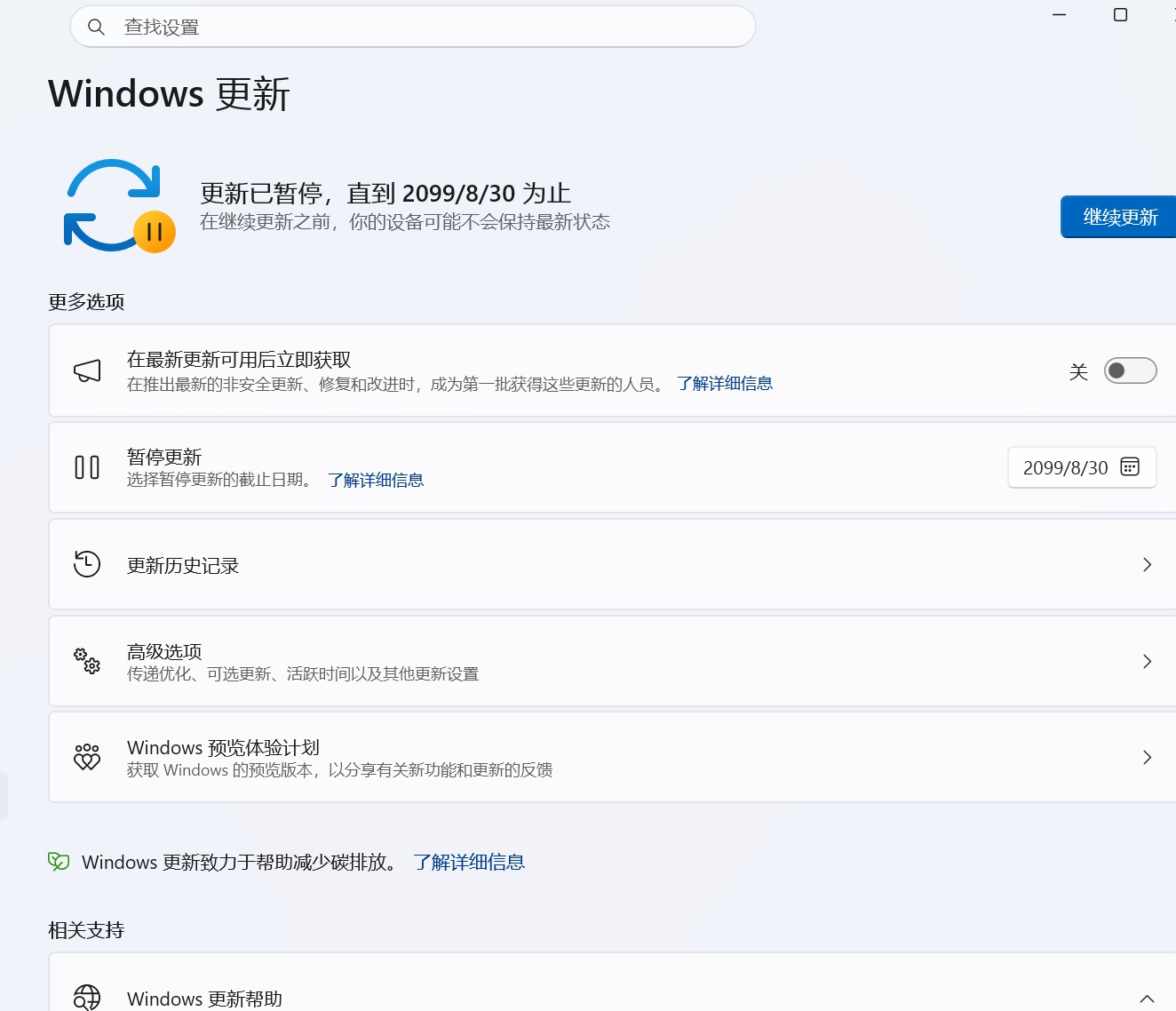Click the Windows 预览体验计划 hearts icon
1176x1011 pixels.
pyautogui.click(x=87, y=757)
